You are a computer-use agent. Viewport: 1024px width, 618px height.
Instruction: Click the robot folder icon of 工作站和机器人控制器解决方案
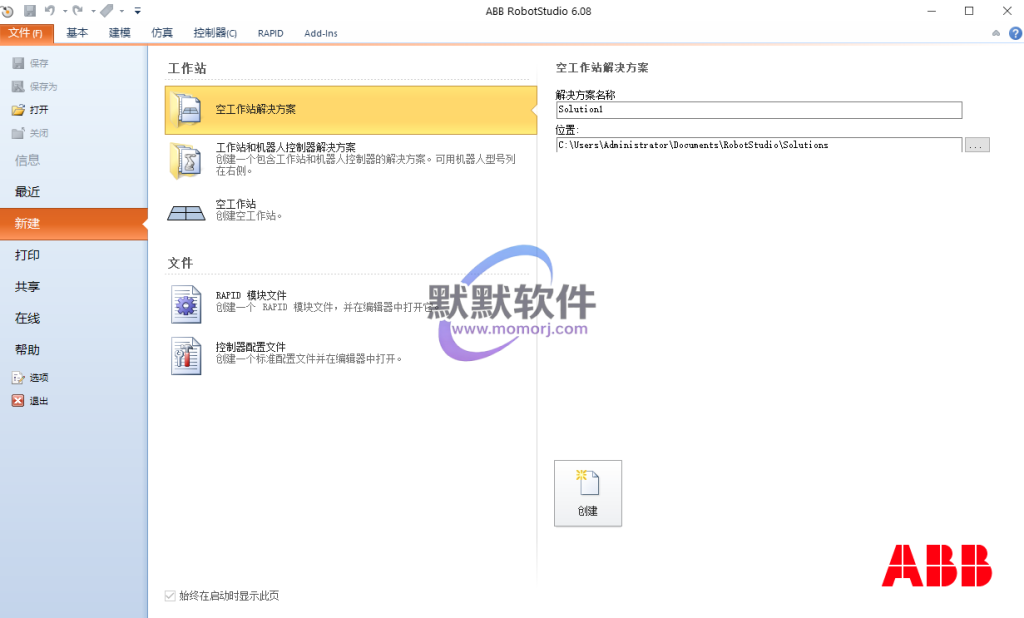point(186,161)
